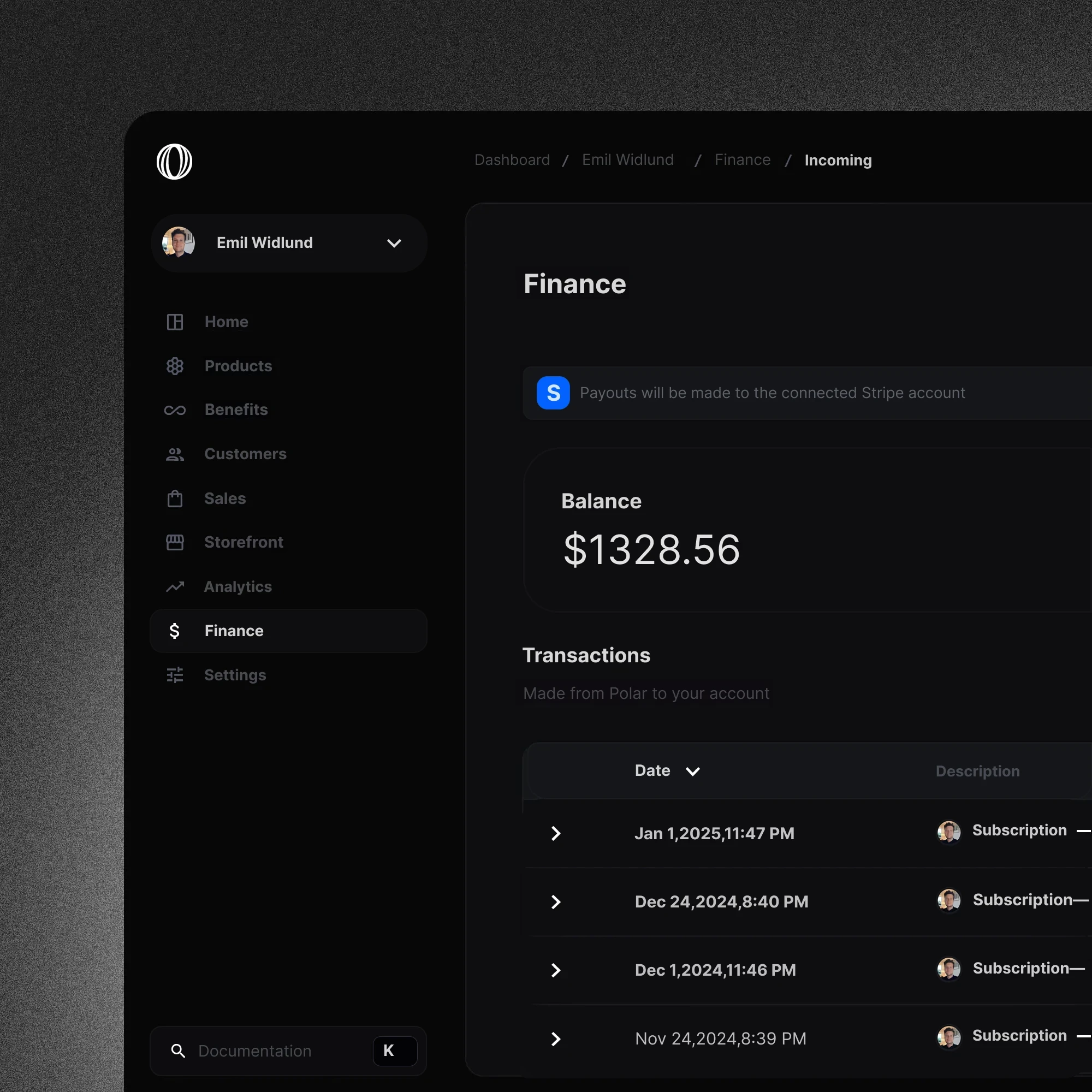
Task: Click the Polar logo icon
Action: pos(174,162)
